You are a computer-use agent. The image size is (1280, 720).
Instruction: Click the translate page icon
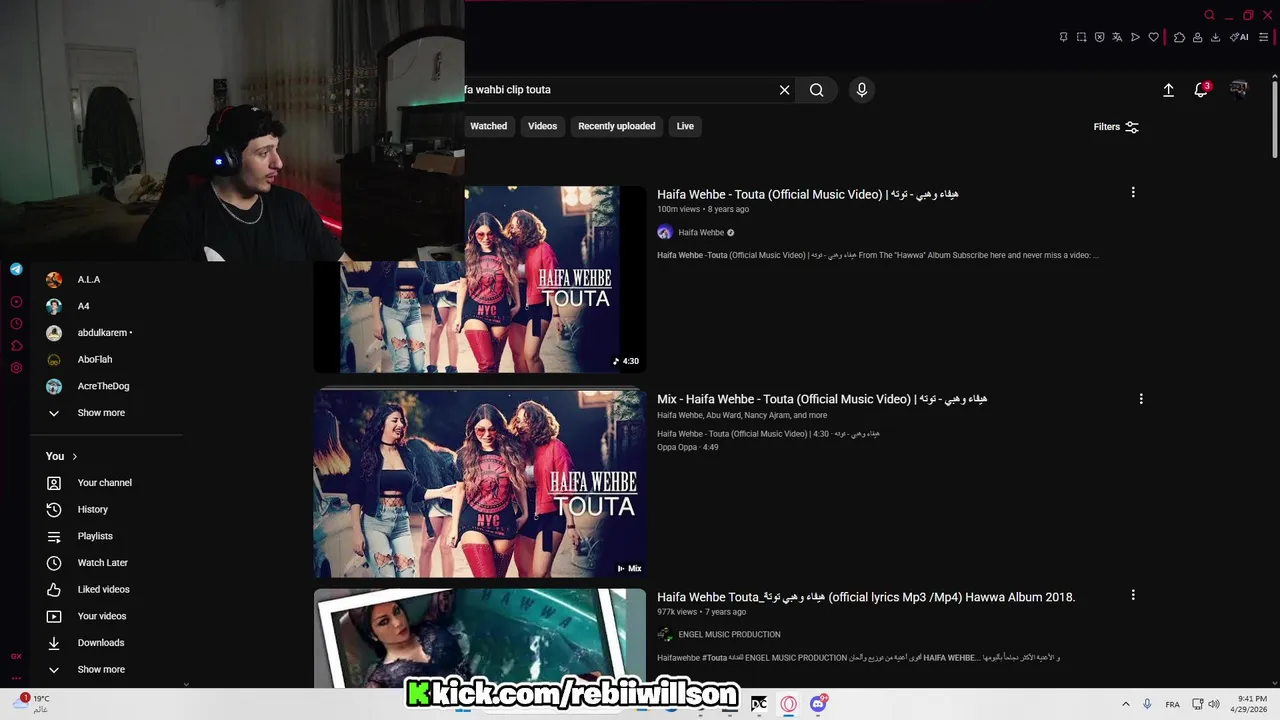pos(1117,37)
